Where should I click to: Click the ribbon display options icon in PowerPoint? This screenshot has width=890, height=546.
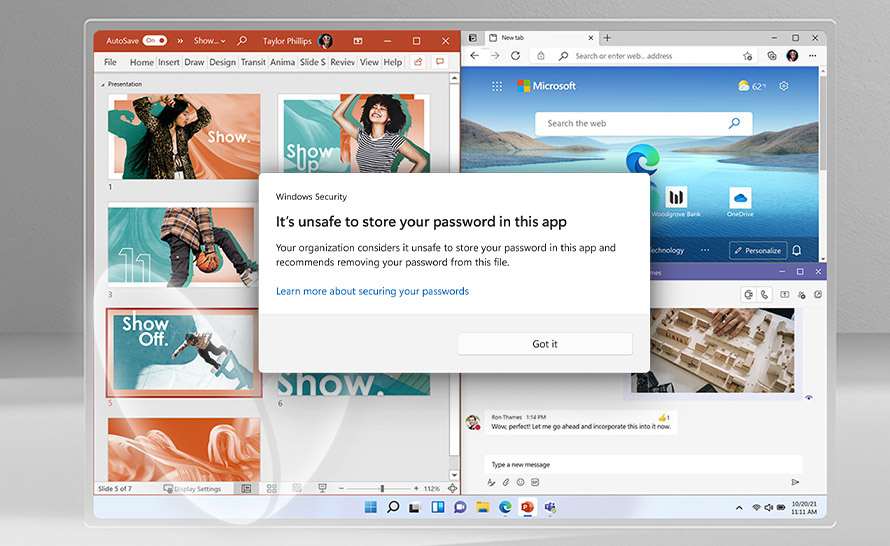click(x=358, y=41)
